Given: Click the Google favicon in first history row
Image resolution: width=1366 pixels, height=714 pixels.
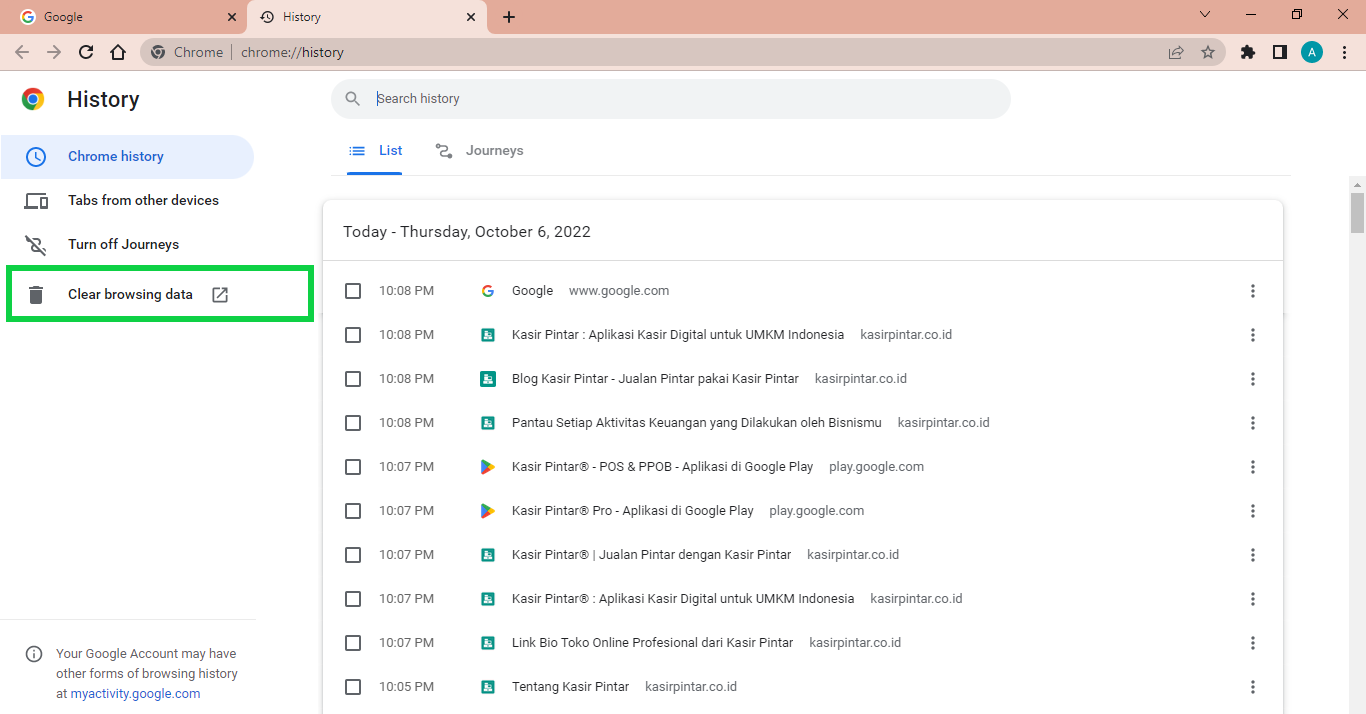Looking at the screenshot, I should coord(488,291).
